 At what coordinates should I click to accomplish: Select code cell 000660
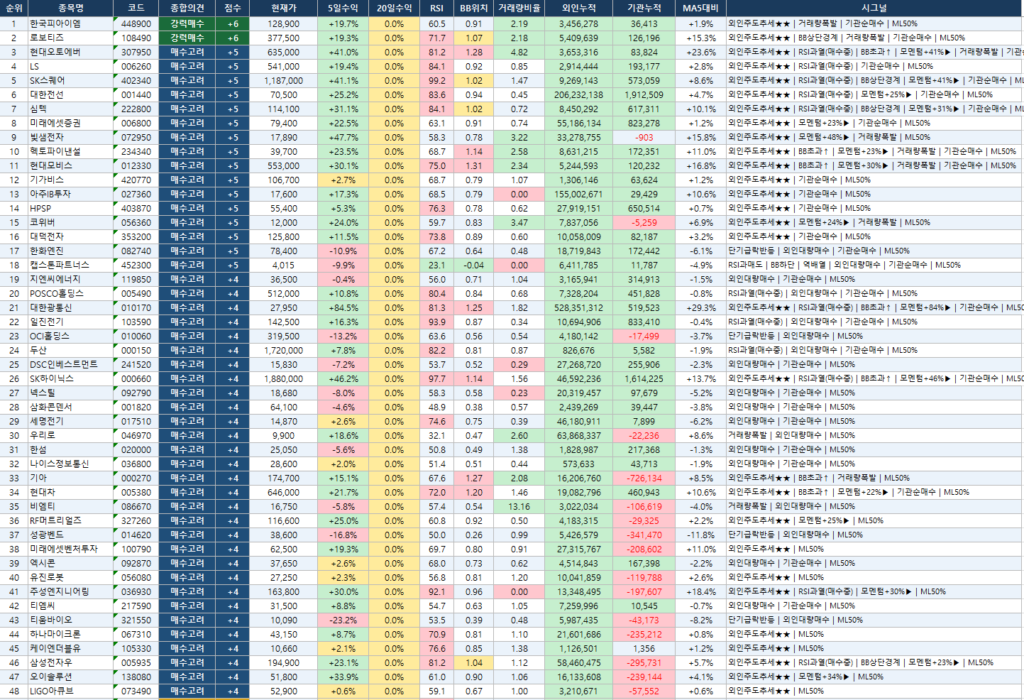[x=136, y=379]
